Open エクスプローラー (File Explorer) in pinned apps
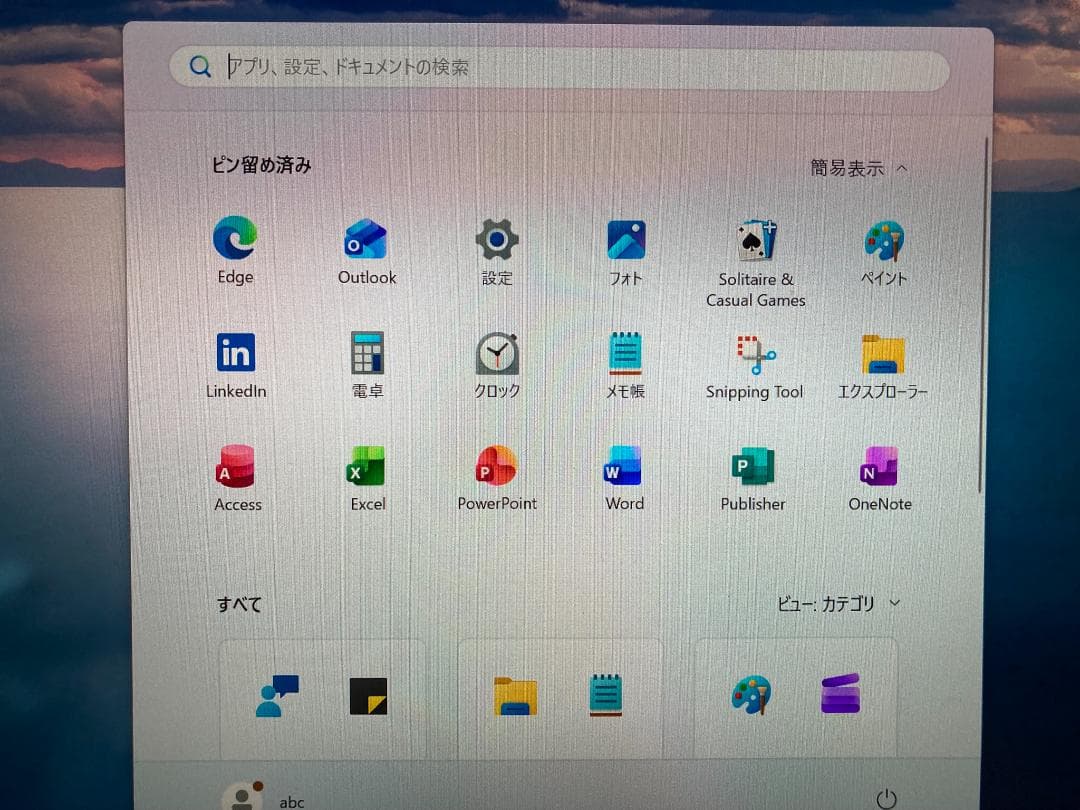This screenshot has width=1080, height=810. (x=882, y=367)
